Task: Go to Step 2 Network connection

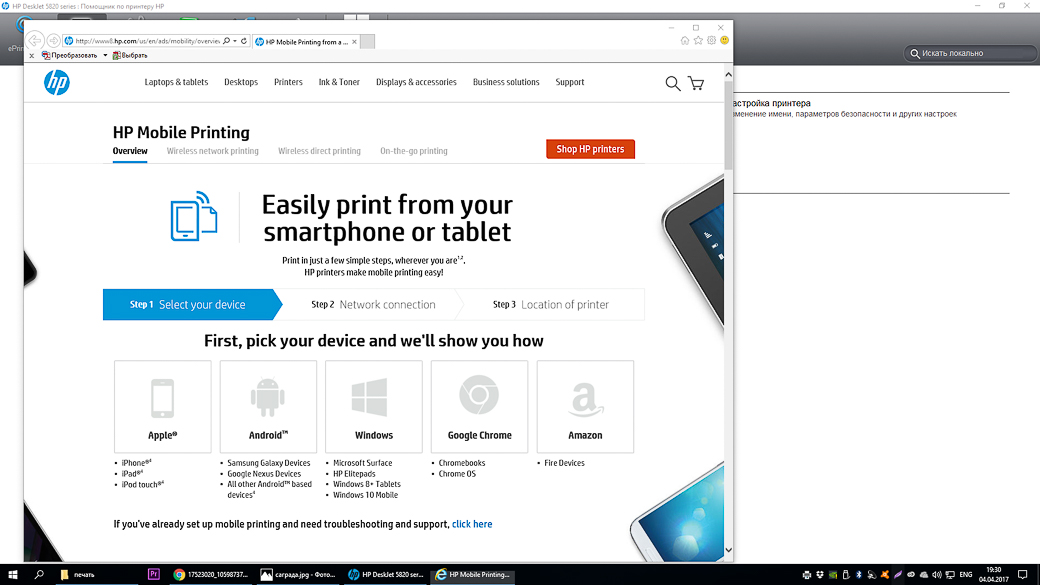Action: pos(373,304)
